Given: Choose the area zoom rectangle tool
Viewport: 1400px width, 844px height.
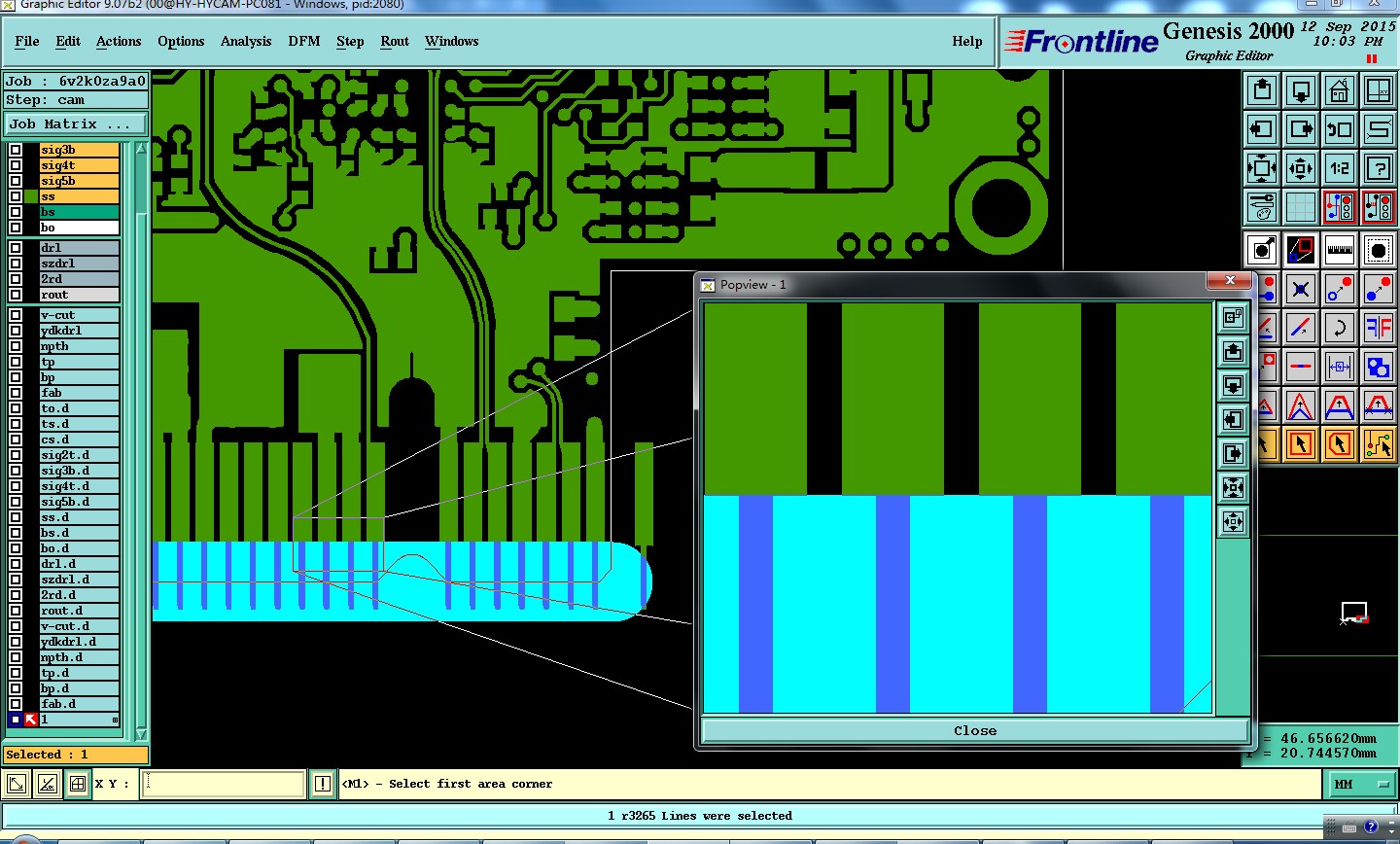Looking at the screenshot, I should pyautogui.click(x=1301, y=250).
